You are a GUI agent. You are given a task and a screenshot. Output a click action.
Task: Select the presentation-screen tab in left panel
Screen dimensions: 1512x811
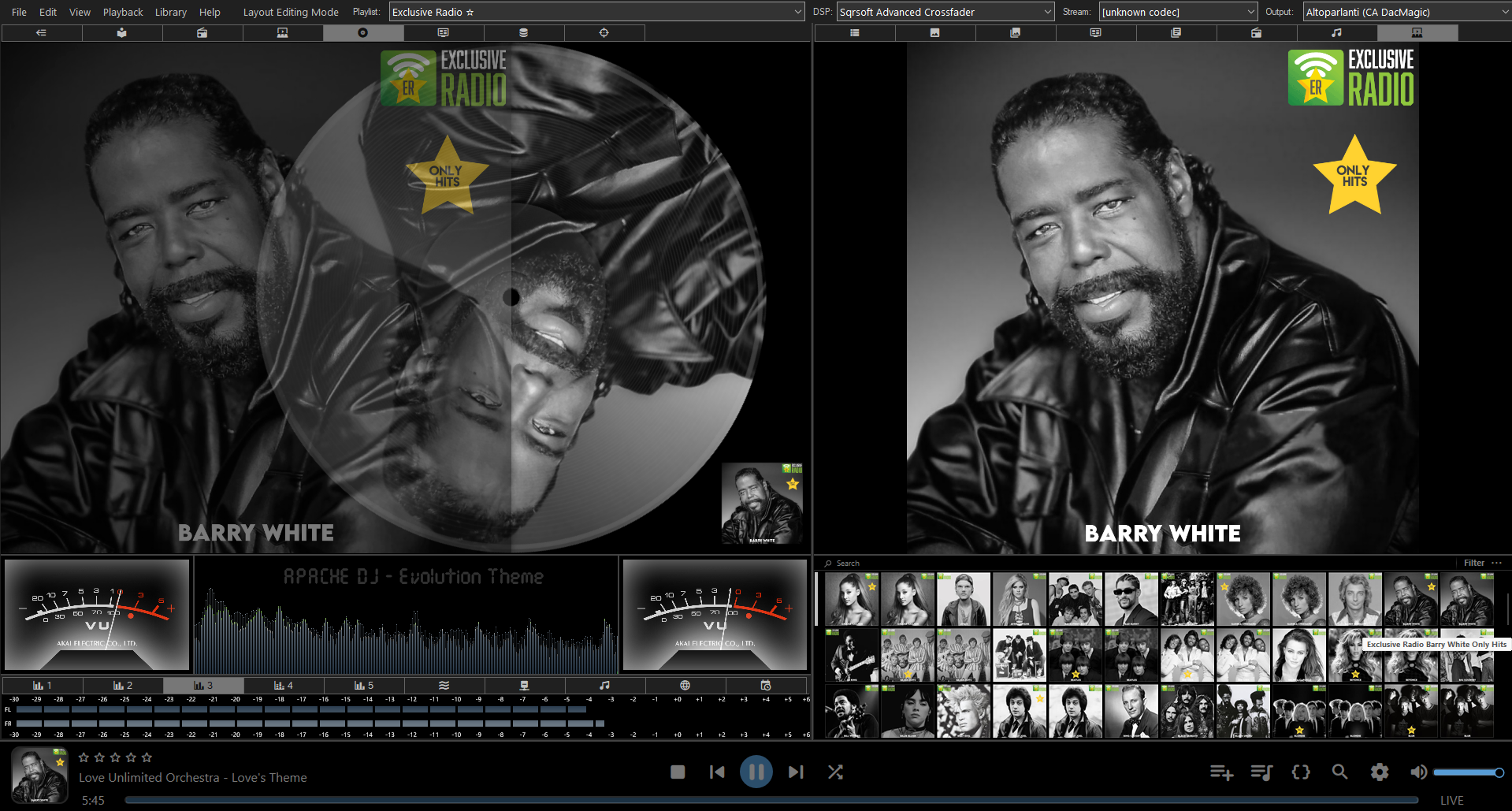[x=283, y=32]
